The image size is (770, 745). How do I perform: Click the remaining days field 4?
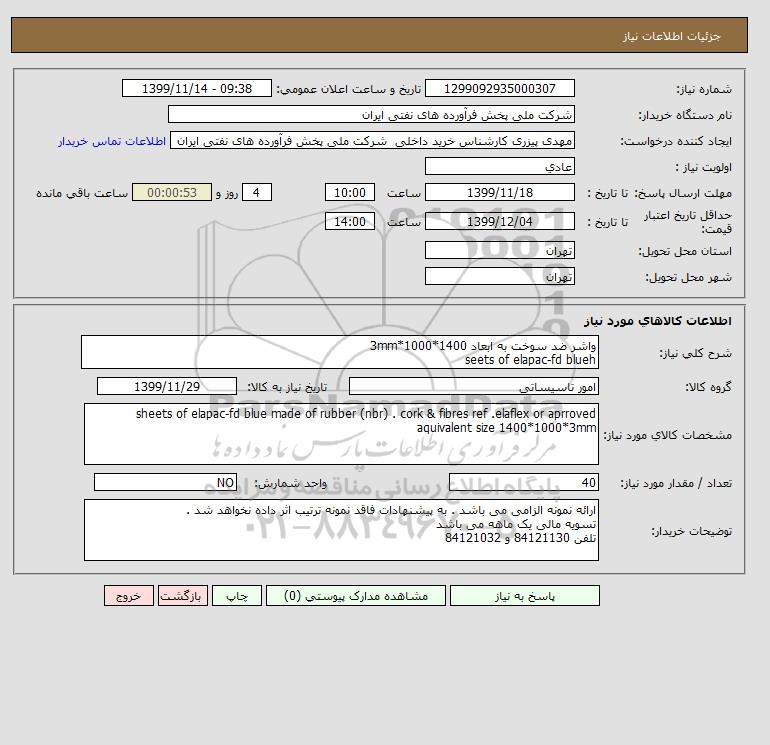click(x=257, y=192)
